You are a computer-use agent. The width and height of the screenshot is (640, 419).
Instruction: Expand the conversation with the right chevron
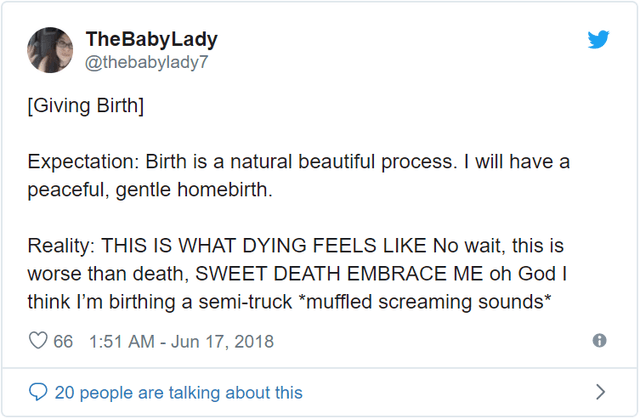tap(600, 392)
